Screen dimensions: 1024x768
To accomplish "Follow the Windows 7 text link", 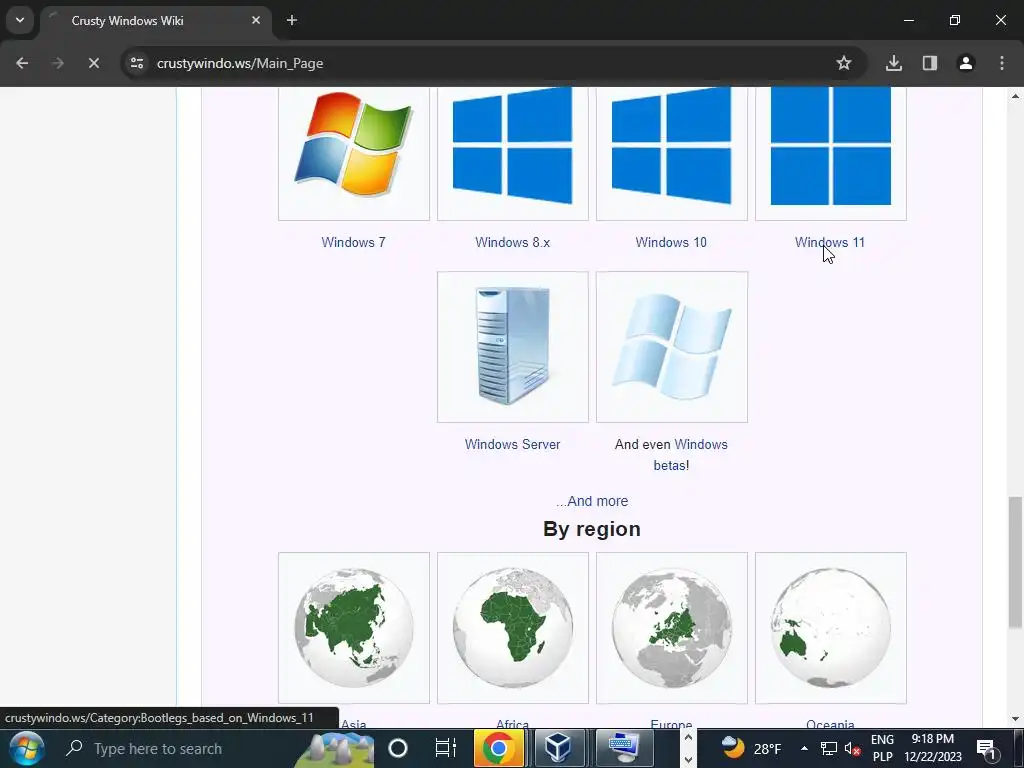I will [353, 242].
